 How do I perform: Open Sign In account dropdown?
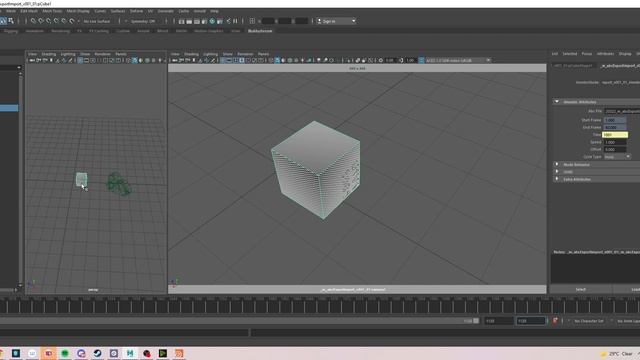pyautogui.click(x=336, y=21)
